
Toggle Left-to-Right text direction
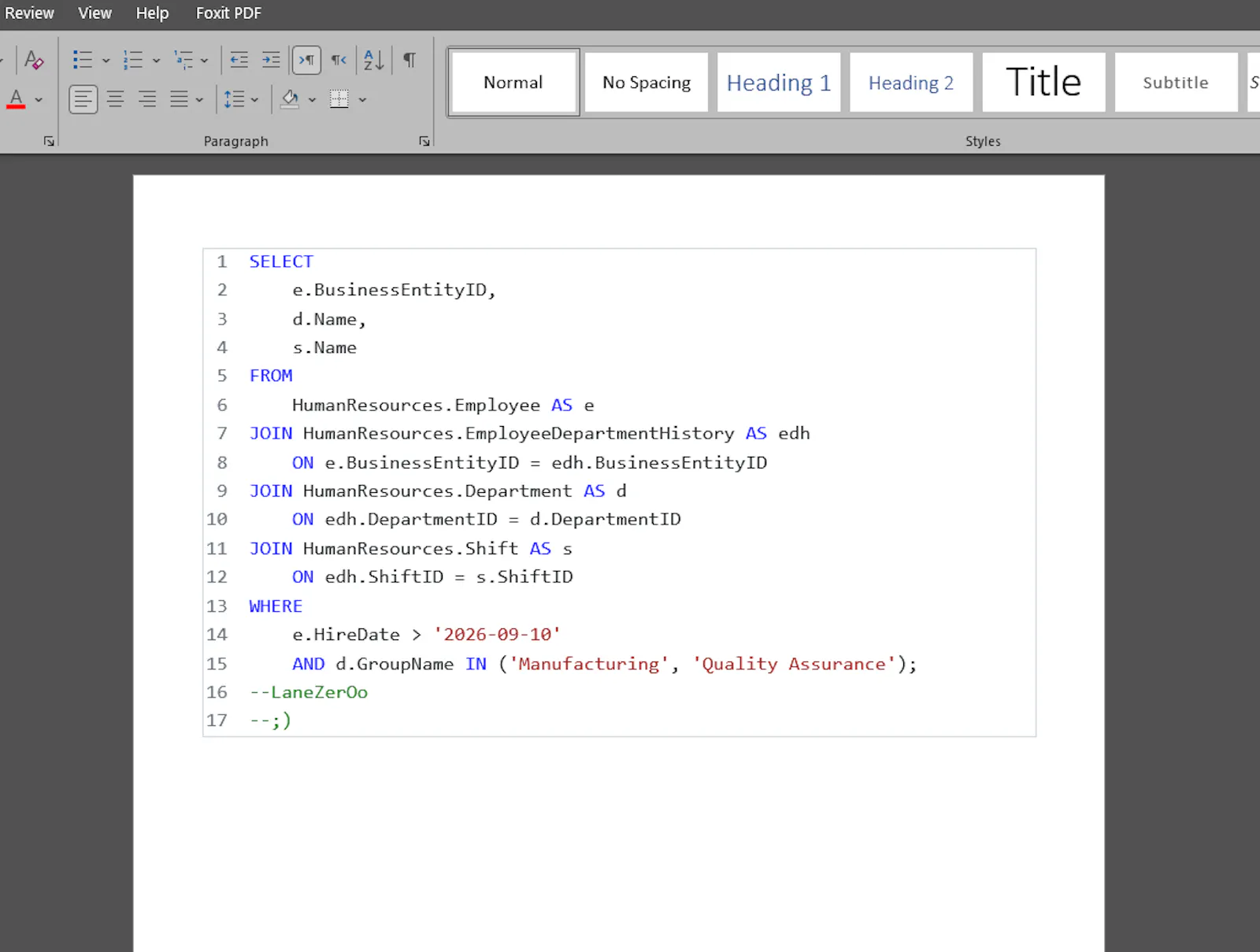(306, 60)
